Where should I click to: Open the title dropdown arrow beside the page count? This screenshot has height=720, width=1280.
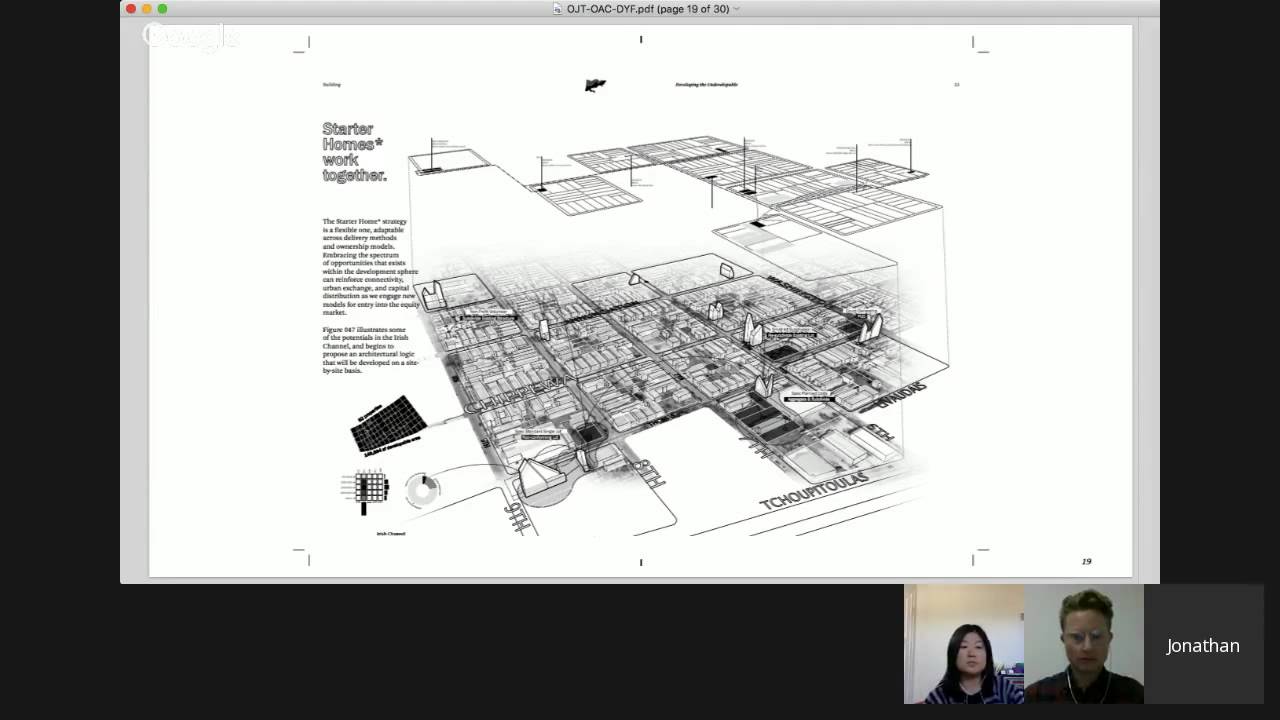737,9
